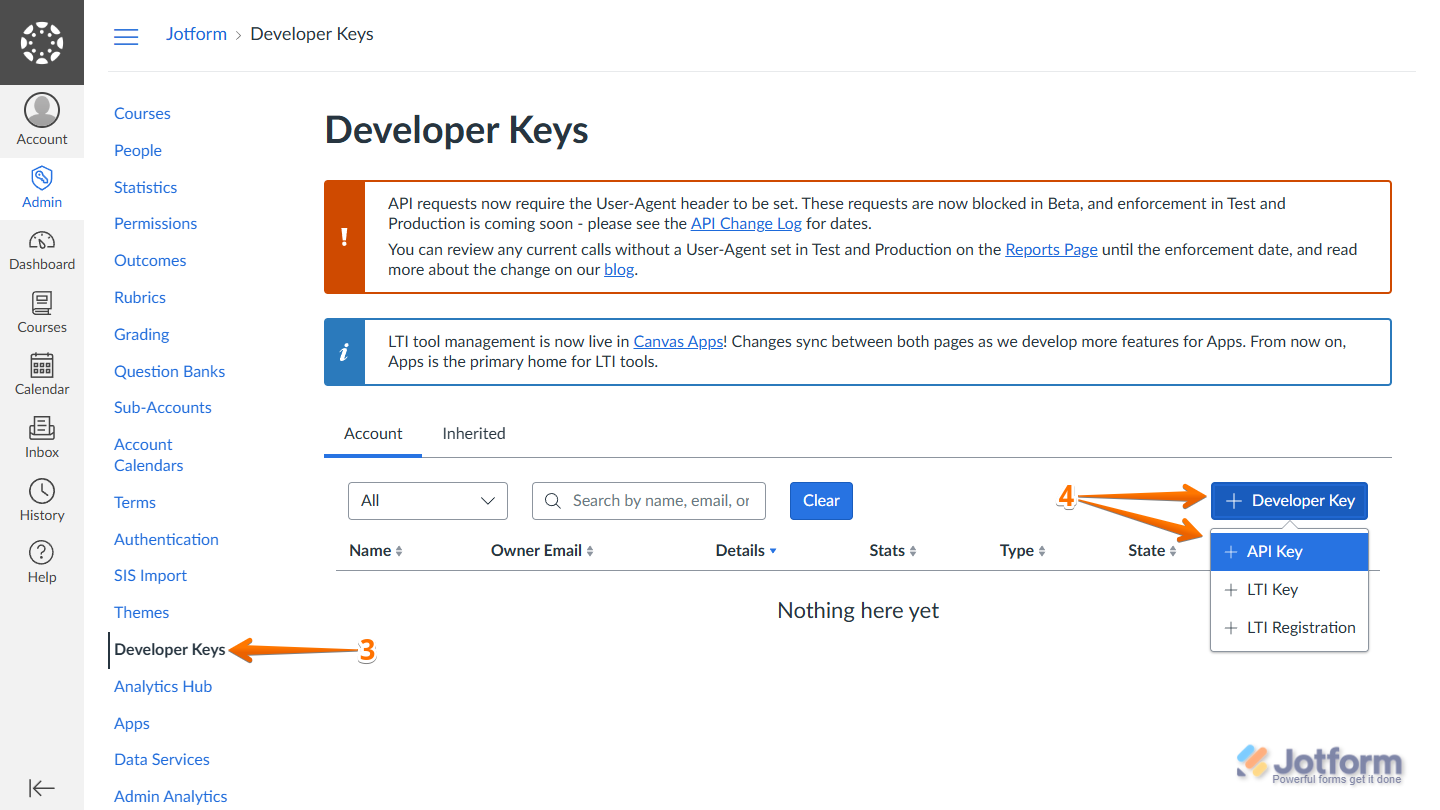
Task: Sort the table by Stats column
Action: [893, 551]
